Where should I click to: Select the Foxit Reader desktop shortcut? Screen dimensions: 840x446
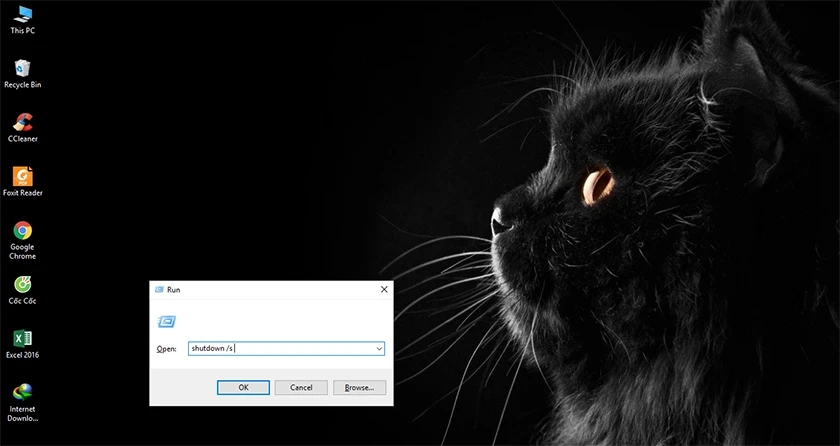point(22,182)
